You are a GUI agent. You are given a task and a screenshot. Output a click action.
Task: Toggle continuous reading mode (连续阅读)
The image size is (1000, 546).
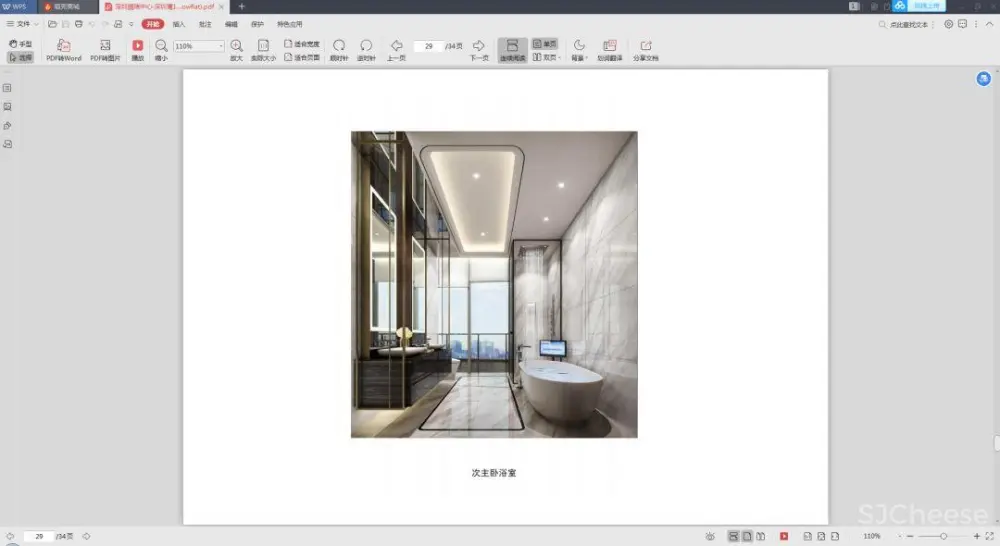pos(512,50)
